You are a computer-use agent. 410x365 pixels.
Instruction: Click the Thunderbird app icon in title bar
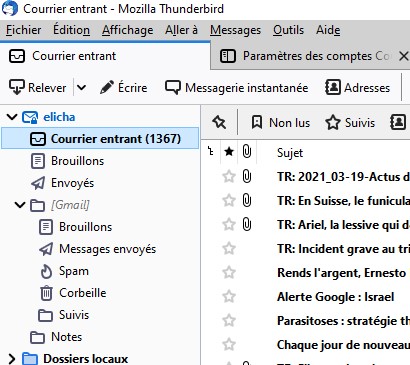[10, 8]
